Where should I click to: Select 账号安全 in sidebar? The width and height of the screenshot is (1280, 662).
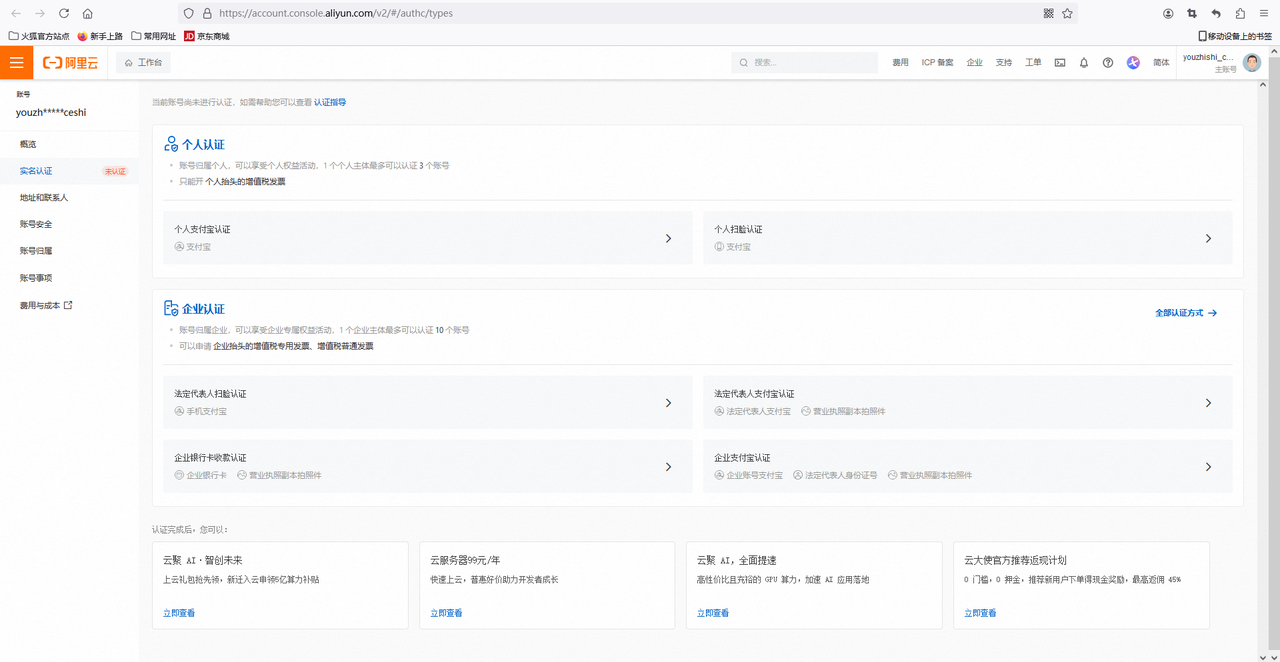(x=36, y=224)
